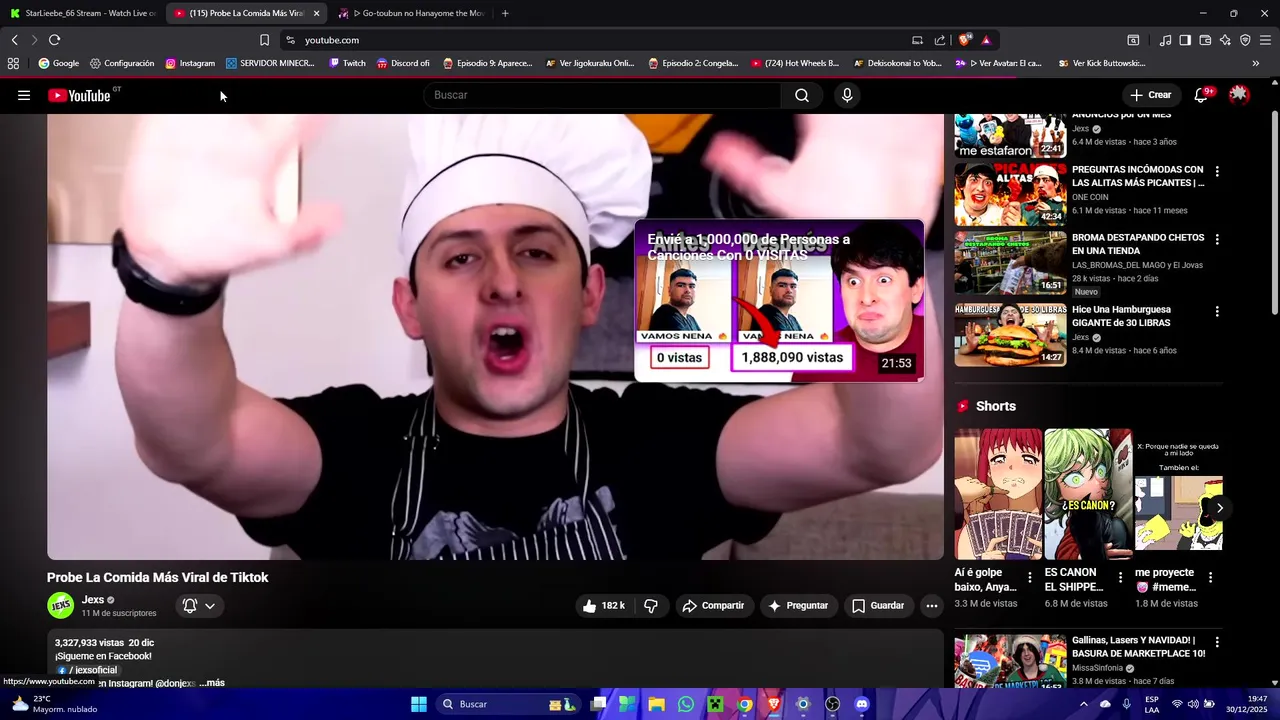Open Discord ofi bookmark
Image resolution: width=1280 pixels, height=720 pixels.
(x=403, y=63)
